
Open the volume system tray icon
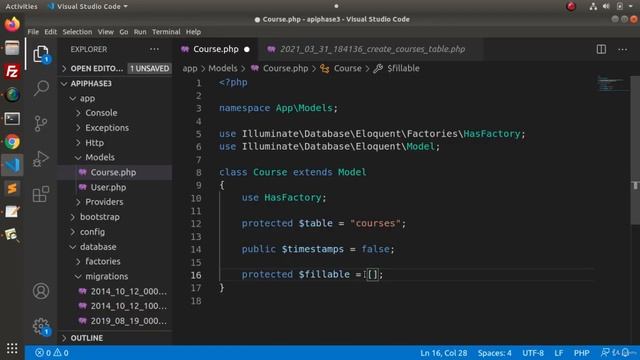[606, 6]
